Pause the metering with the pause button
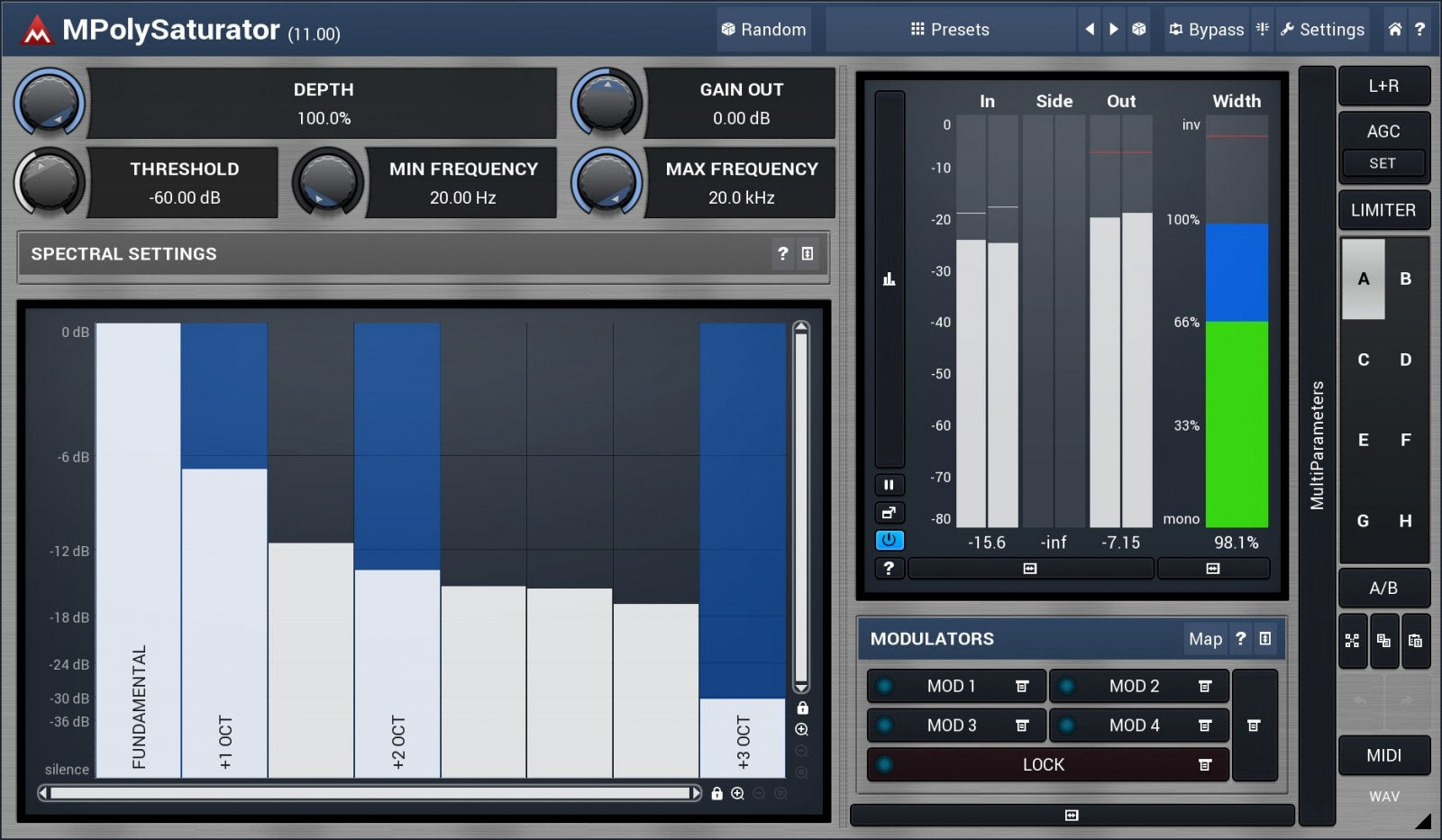 [x=889, y=485]
